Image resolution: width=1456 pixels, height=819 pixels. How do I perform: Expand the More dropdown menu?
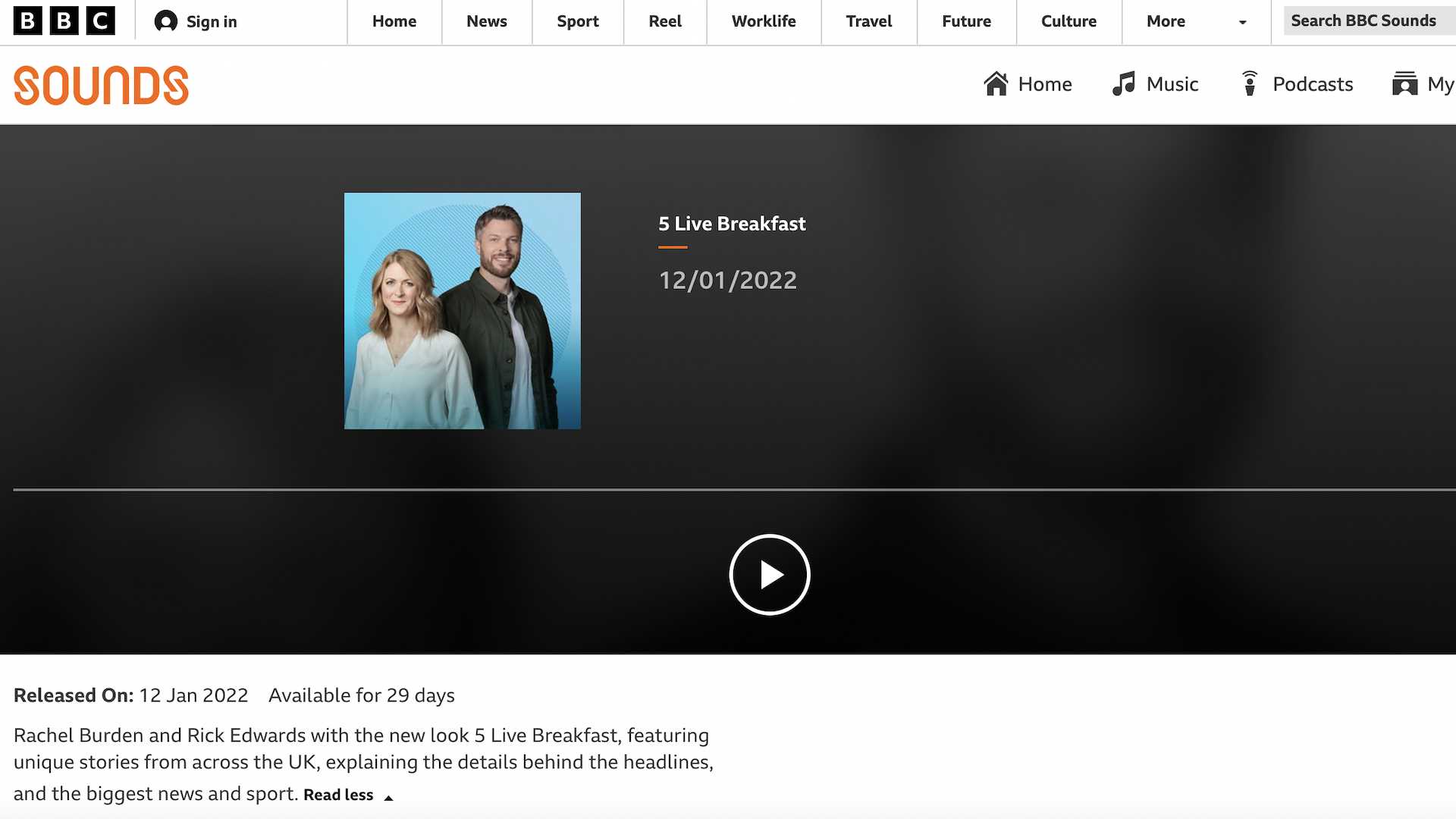1196,21
